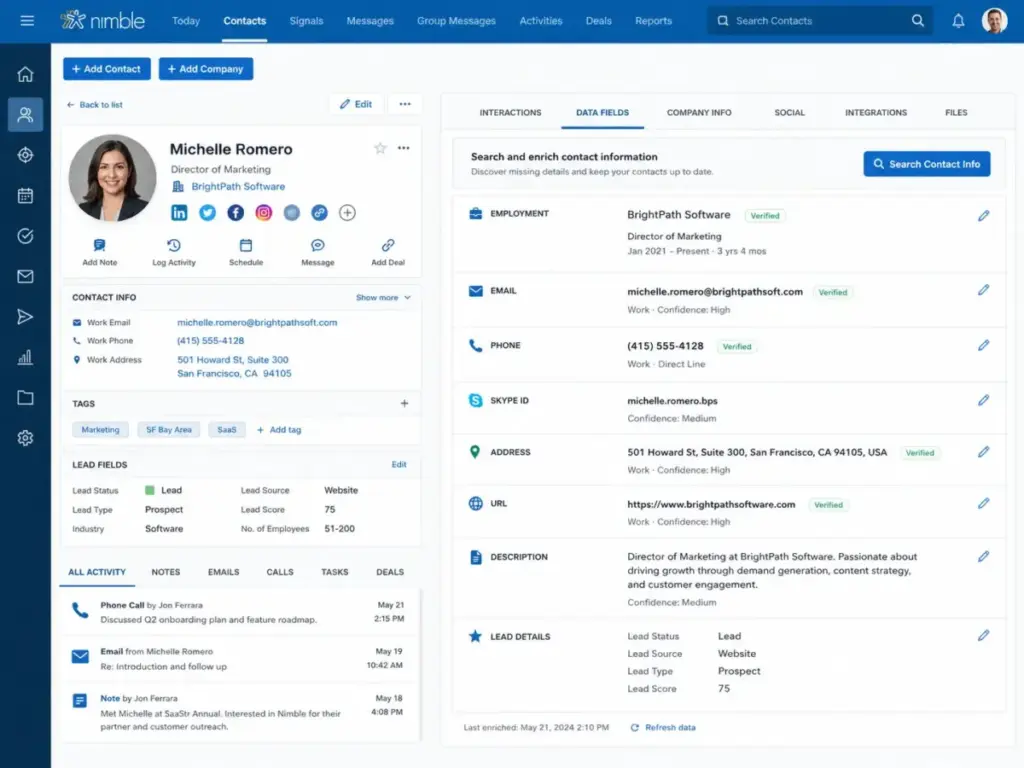Open the Notes activity tab

pyautogui.click(x=166, y=571)
